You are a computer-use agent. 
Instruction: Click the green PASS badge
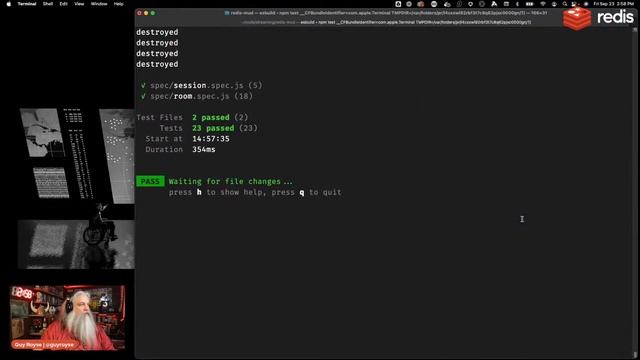click(150, 181)
